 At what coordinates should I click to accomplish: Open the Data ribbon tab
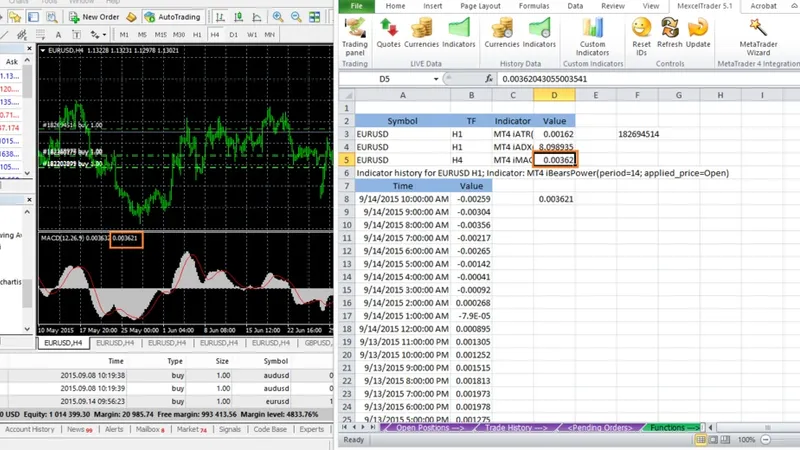tap(575, 6)
